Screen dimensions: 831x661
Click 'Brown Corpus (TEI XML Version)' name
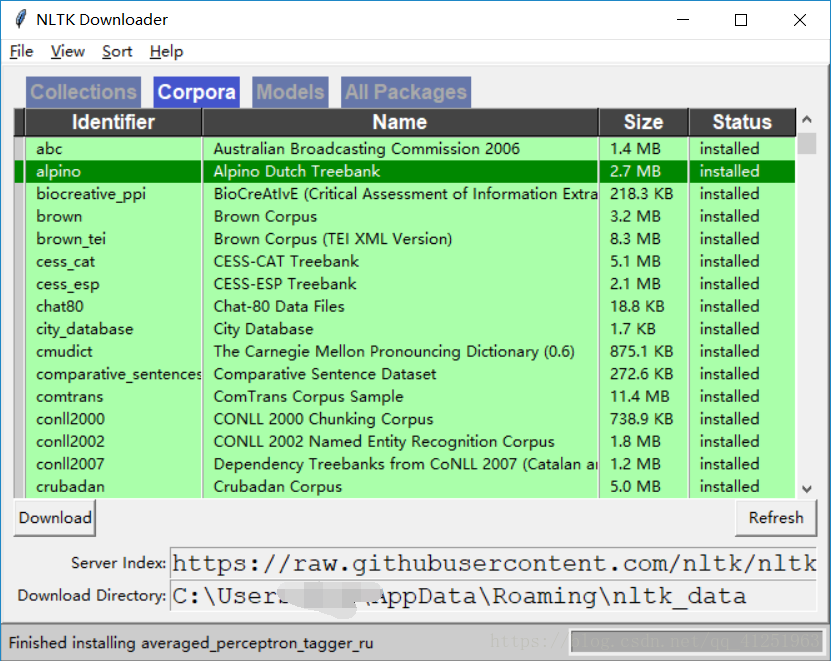[x=332, y=239]
